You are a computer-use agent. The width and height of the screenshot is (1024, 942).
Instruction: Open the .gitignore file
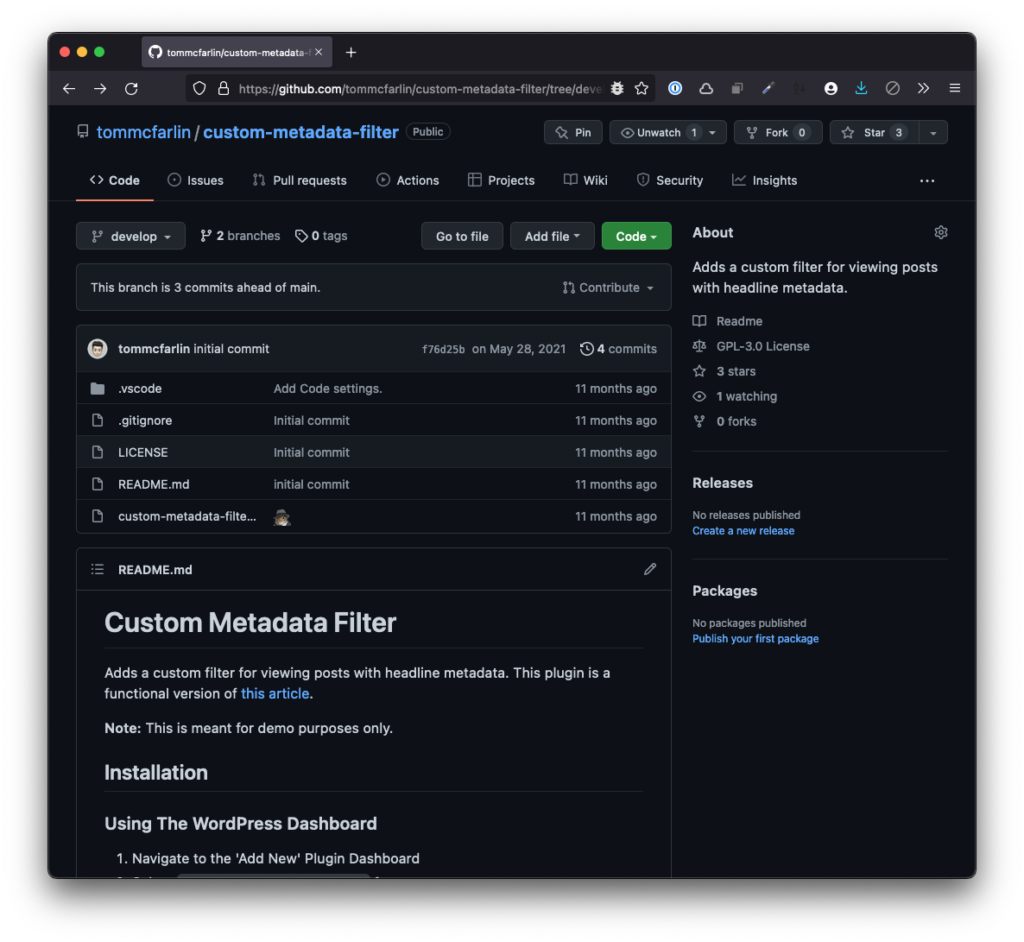pos(145,421)
